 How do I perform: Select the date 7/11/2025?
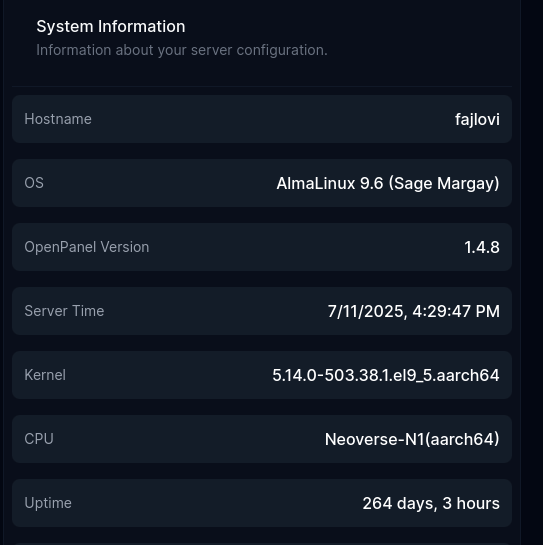pyautogui.click(x=367, y=311)
